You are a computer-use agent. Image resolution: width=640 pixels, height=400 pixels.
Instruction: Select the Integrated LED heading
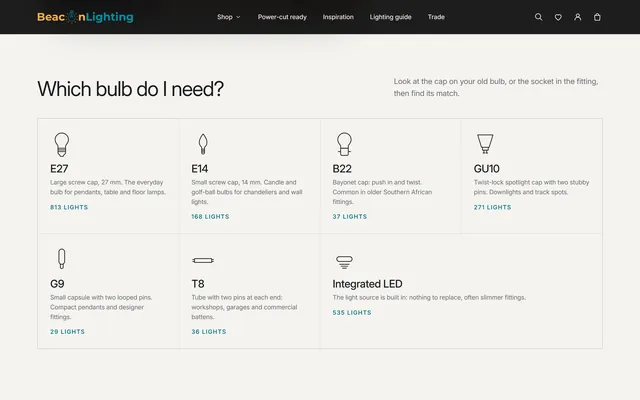pos(367,284)
